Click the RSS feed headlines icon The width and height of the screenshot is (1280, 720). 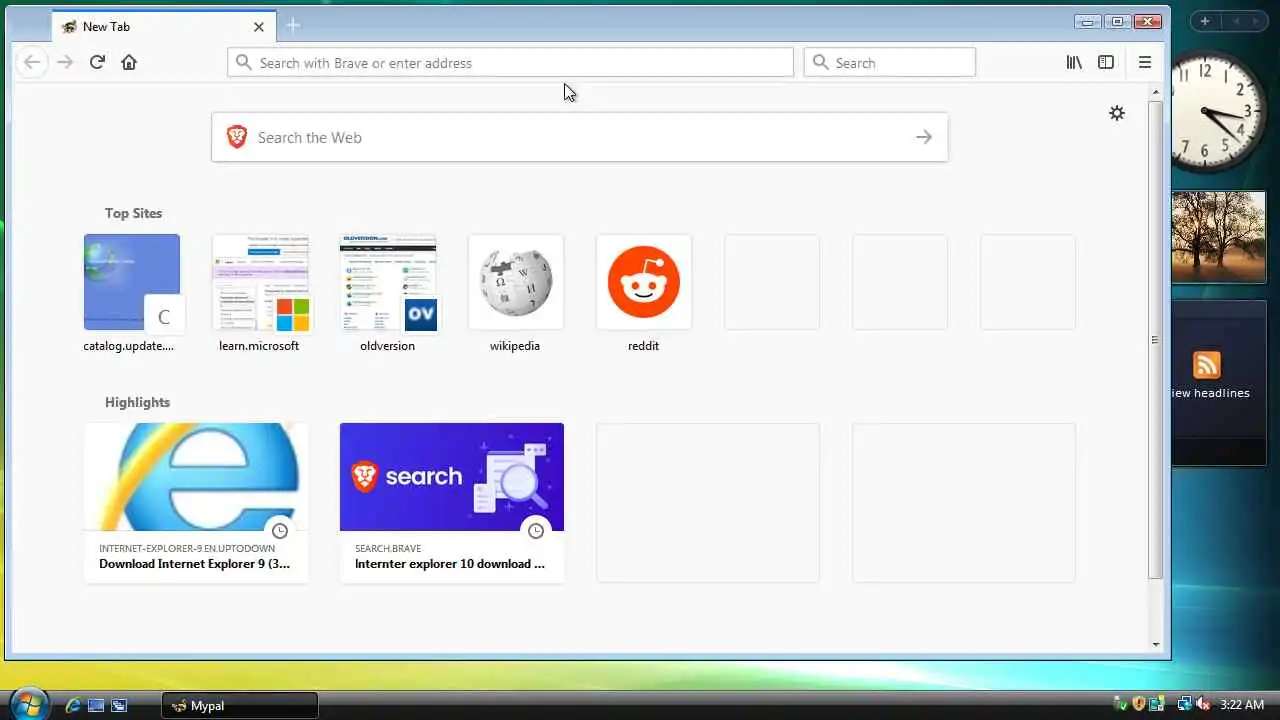1207,365
